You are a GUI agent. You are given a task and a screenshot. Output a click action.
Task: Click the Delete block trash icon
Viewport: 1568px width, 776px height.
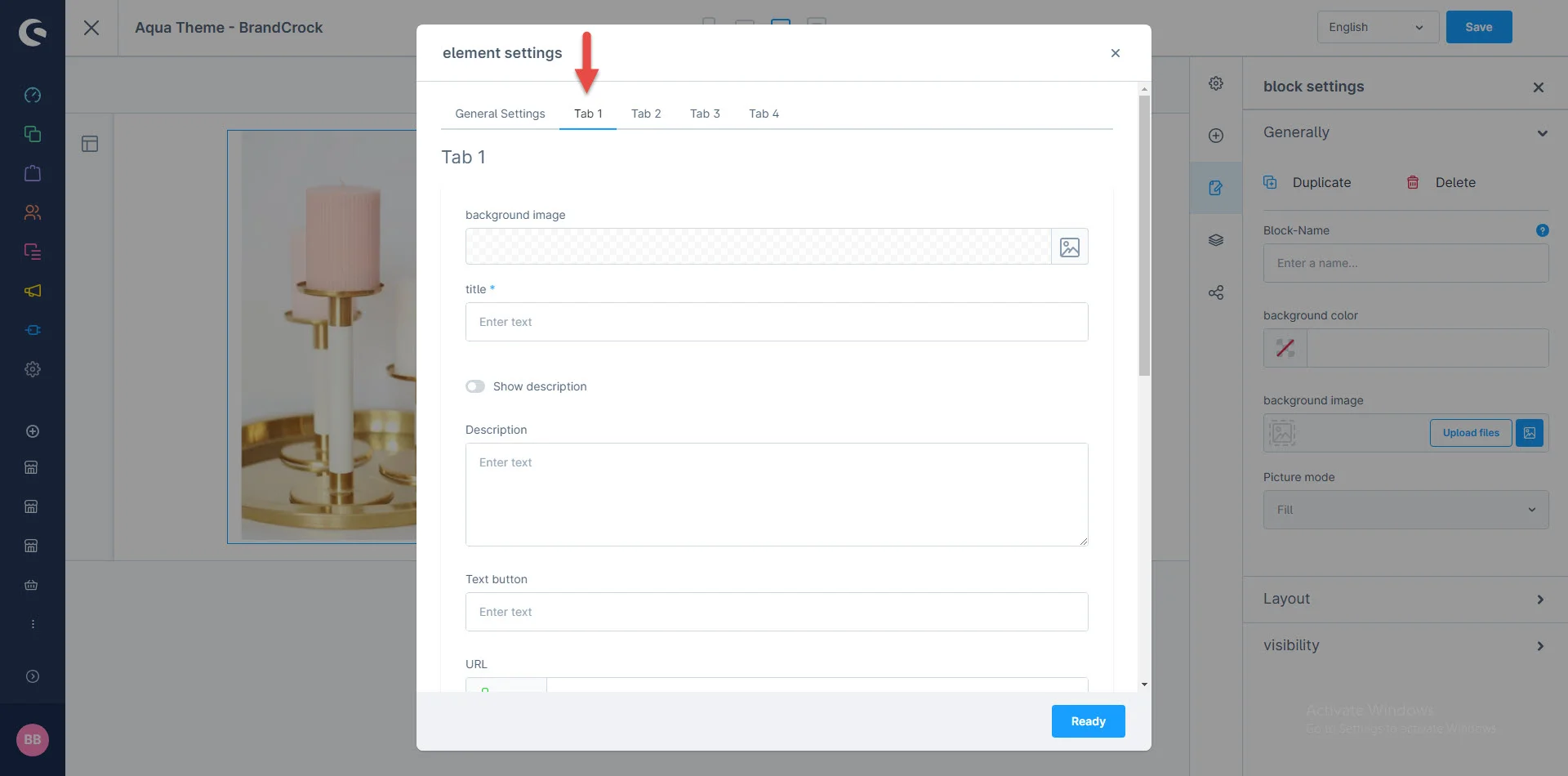(x=1413, y=182)
